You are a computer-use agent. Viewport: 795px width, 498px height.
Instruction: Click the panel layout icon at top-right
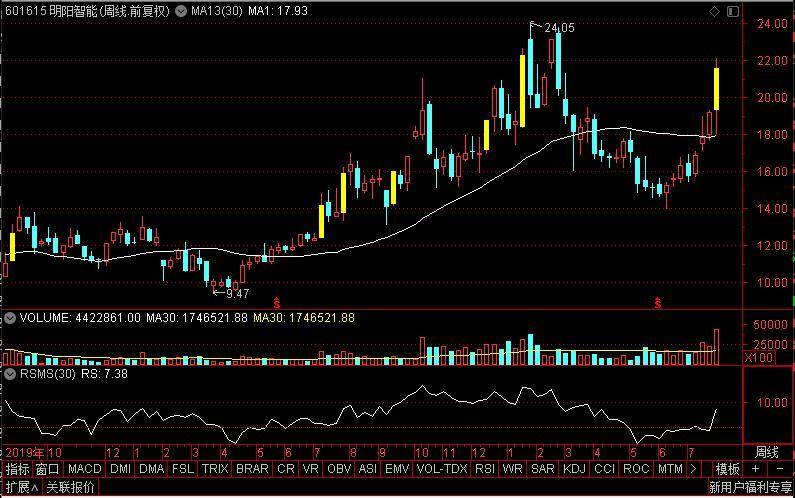(x=732, y=11)
